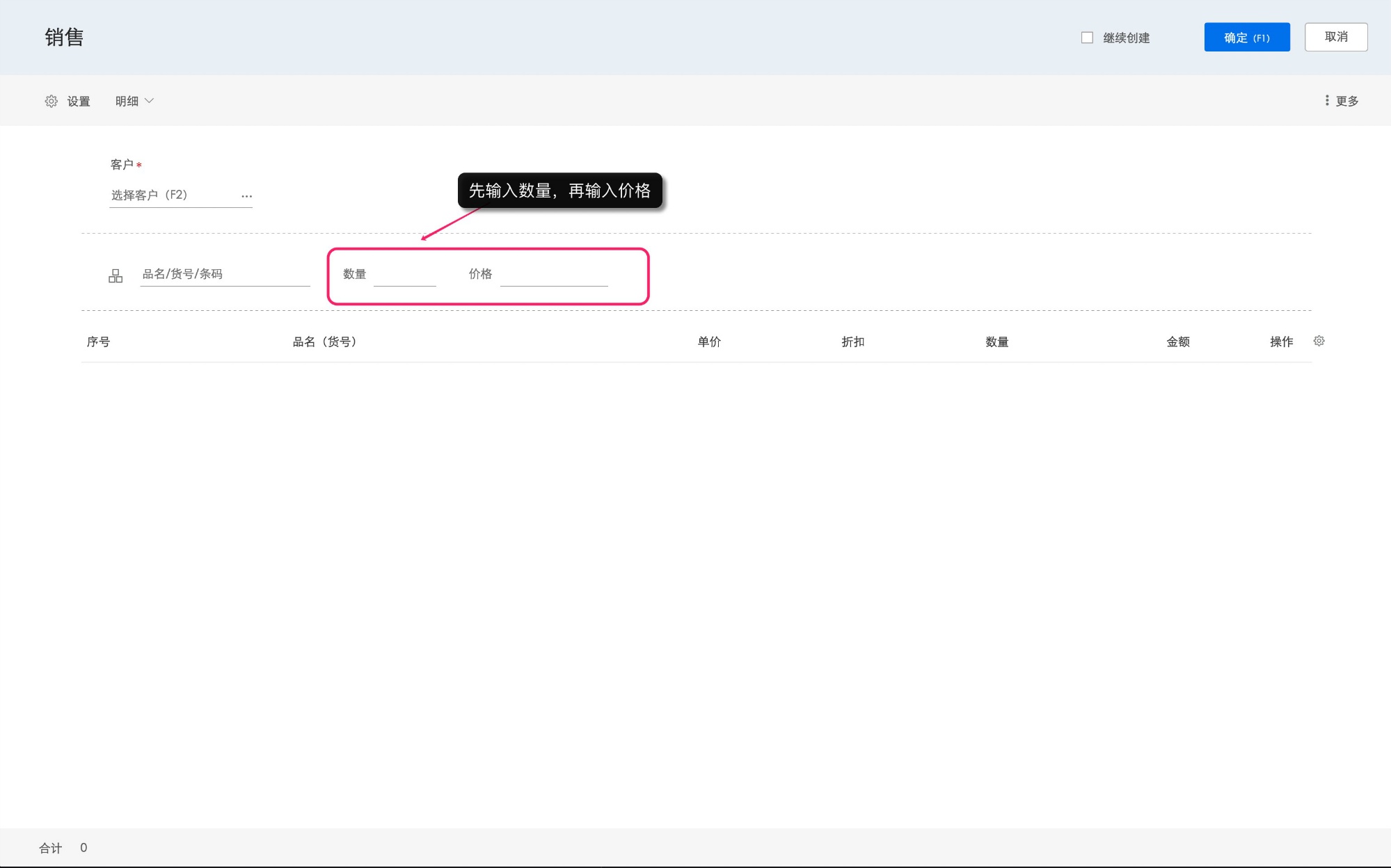Viewport: 1391px width, 868px height.
Task: Click the product category icon beside item search
Action: point(116,276)
